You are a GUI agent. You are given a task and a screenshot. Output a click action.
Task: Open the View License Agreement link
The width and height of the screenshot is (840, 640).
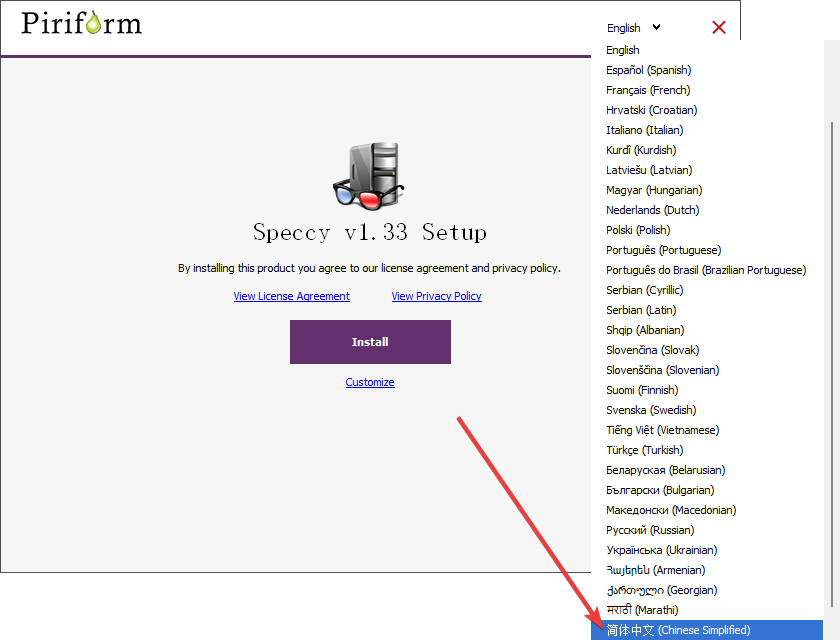(291, 296)
